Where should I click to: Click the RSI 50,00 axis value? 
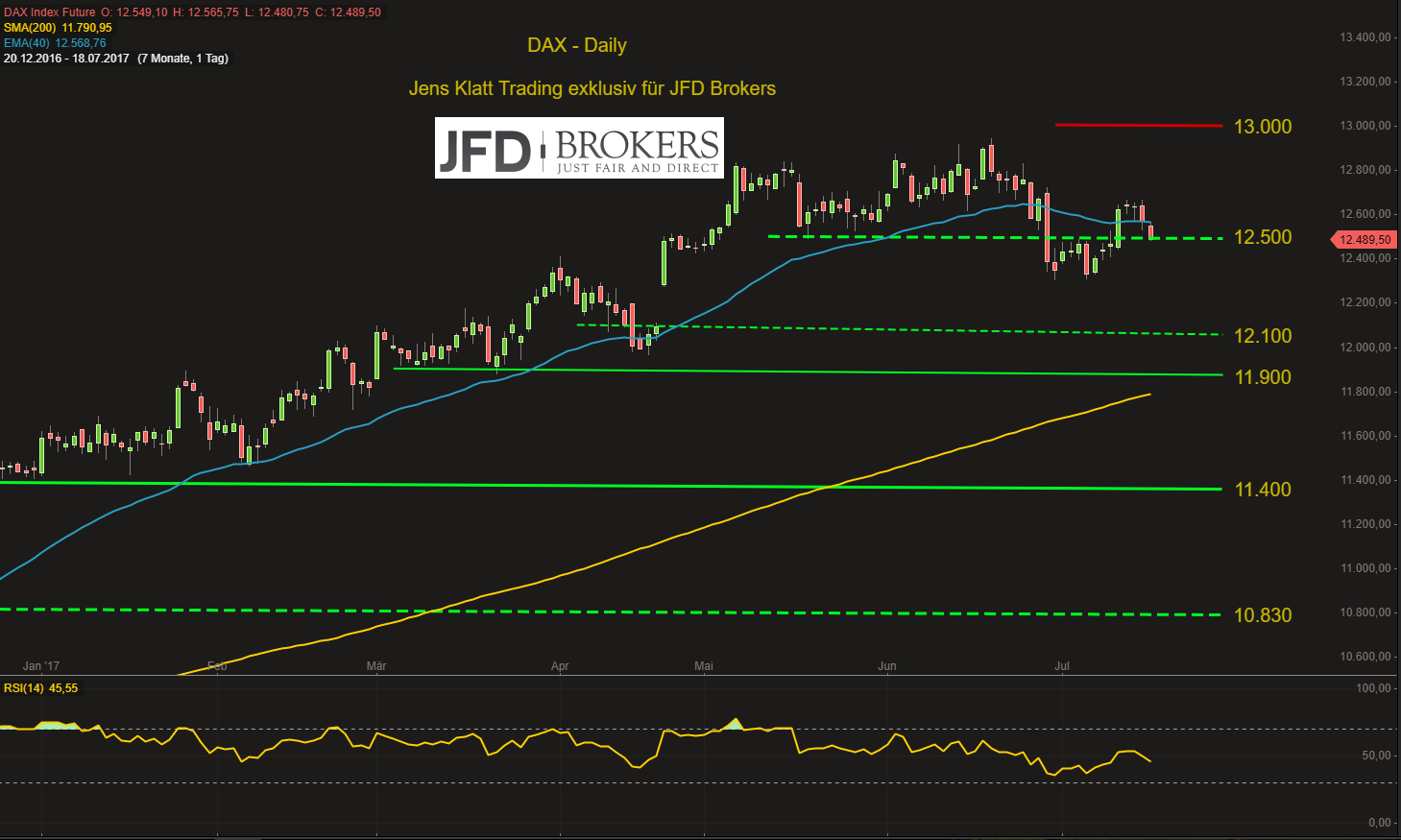(1377, 756)
